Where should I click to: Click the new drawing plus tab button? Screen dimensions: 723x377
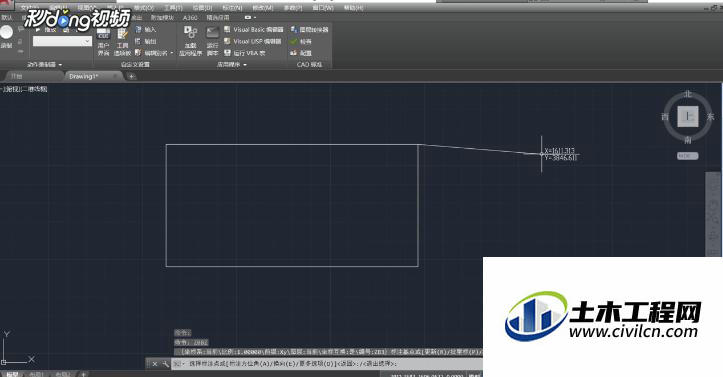pyautogui.click(x=131, y=77)
